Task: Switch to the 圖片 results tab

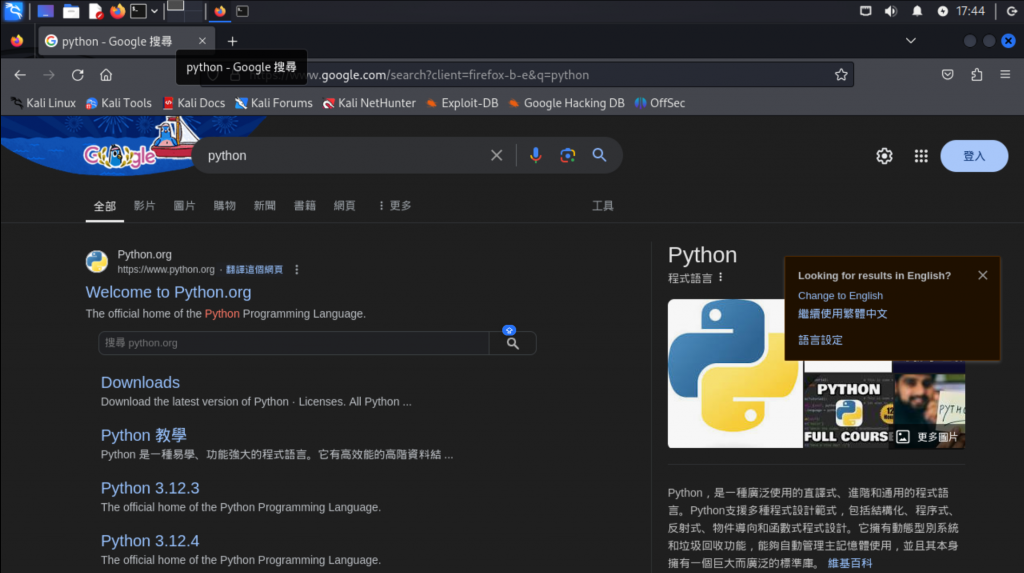Action: [x=184, y=206]
